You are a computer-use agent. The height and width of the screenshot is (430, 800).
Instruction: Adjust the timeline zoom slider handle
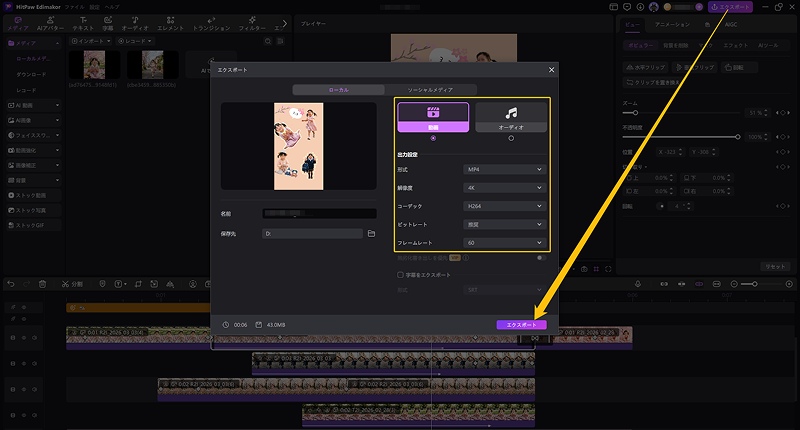click(x=755, y=284)
